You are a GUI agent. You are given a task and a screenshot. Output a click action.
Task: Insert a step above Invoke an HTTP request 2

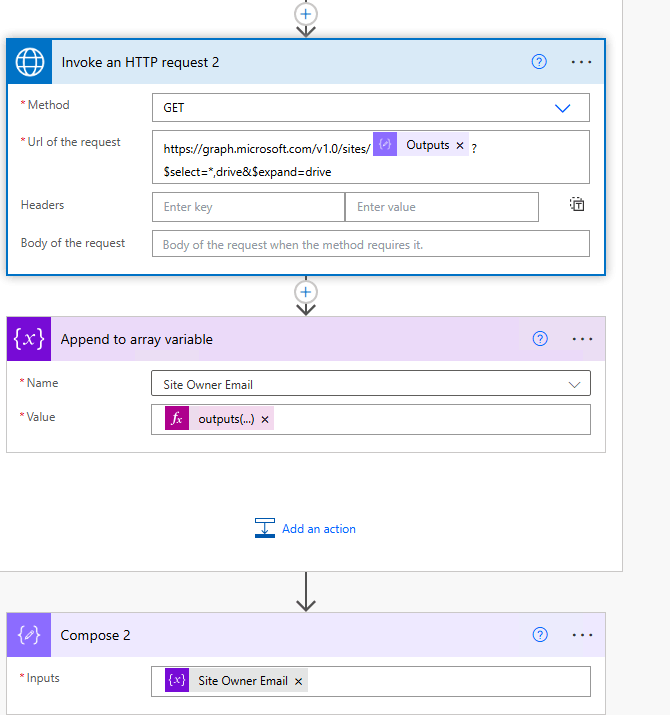[306, 14]
